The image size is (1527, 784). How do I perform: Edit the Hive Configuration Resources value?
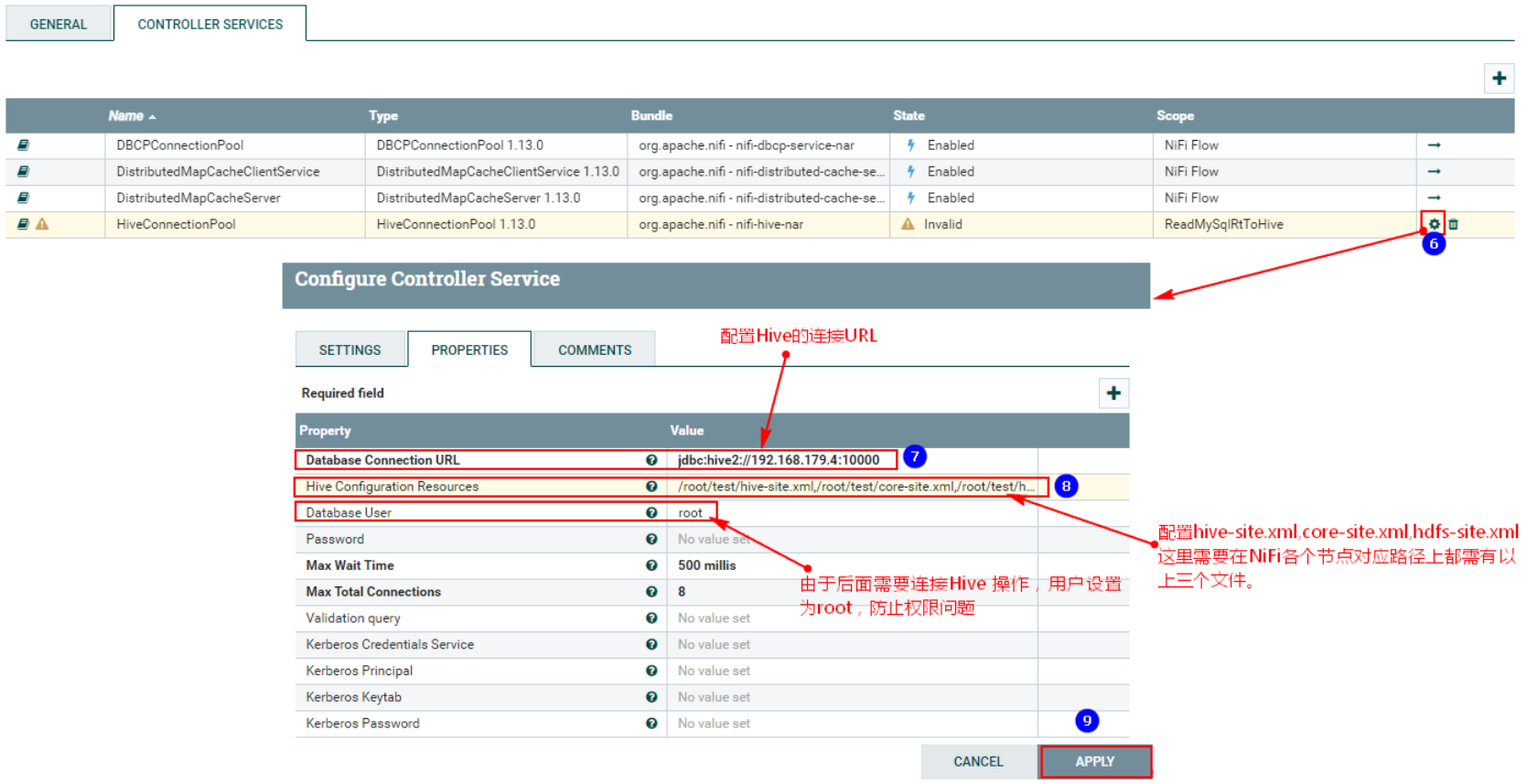point(852,487)
